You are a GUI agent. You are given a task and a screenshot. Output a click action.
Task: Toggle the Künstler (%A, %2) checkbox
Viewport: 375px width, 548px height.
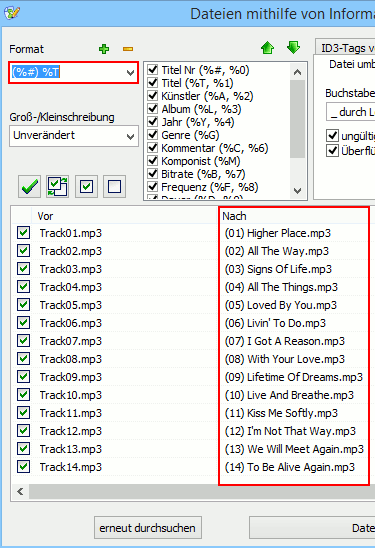(x=152, y=95)
